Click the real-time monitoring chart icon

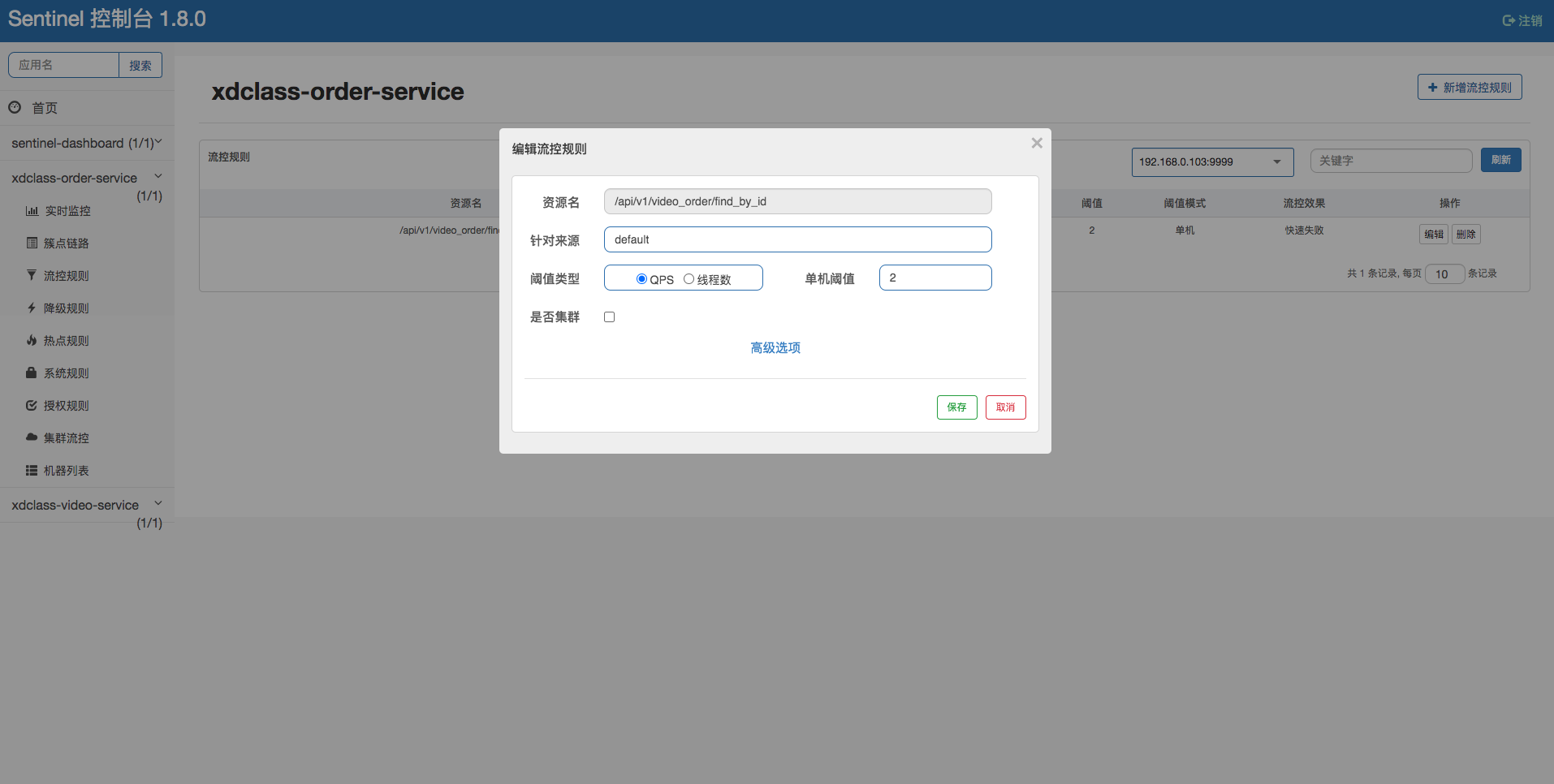32,211
